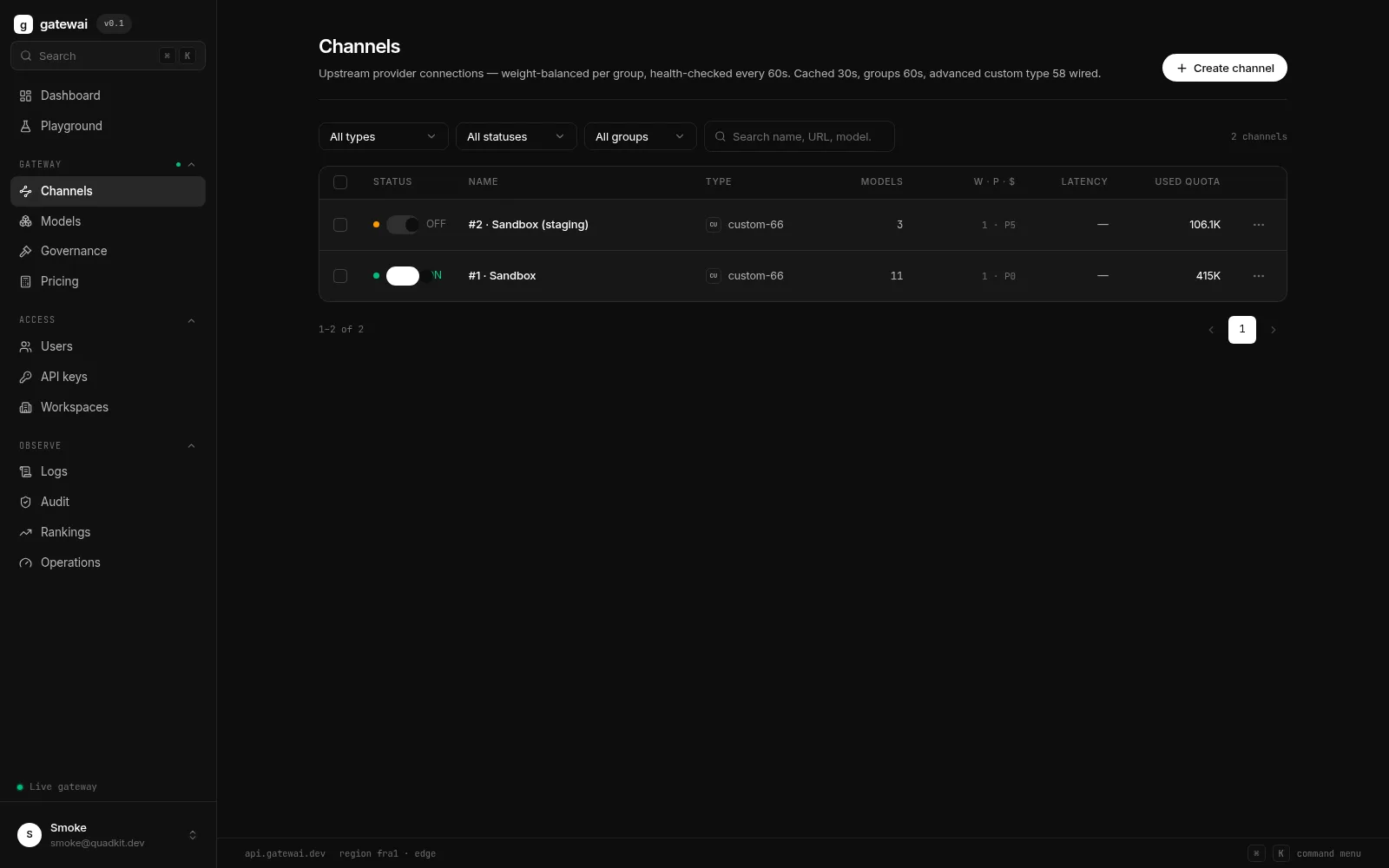The image size is (1389, 868).
Task: Check the #1 Sandbox row checkbox
Action: [x=340, y=276]
